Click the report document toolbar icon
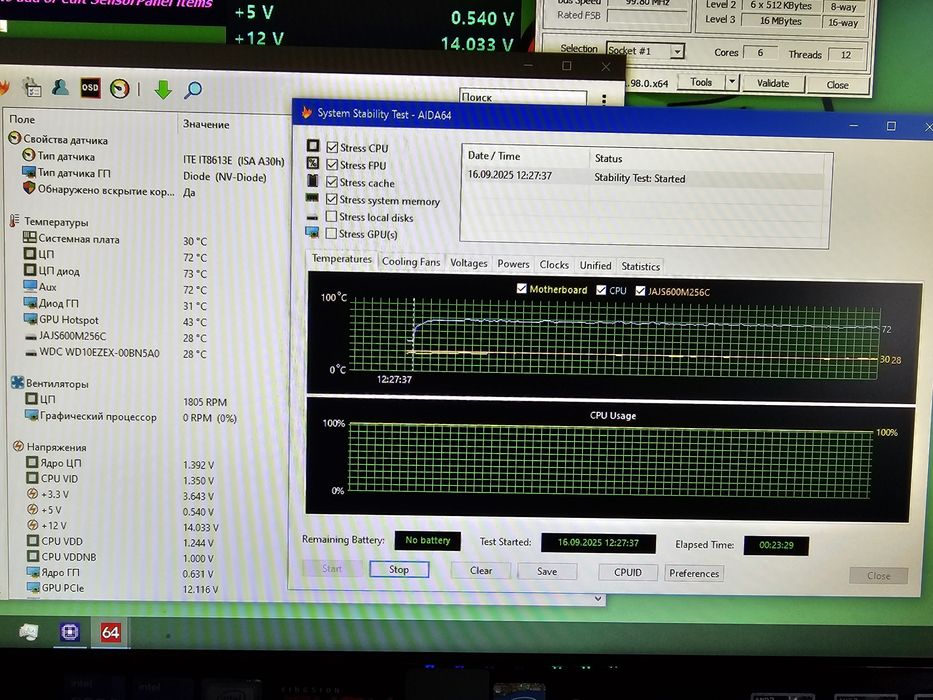 tap(32, 88)
